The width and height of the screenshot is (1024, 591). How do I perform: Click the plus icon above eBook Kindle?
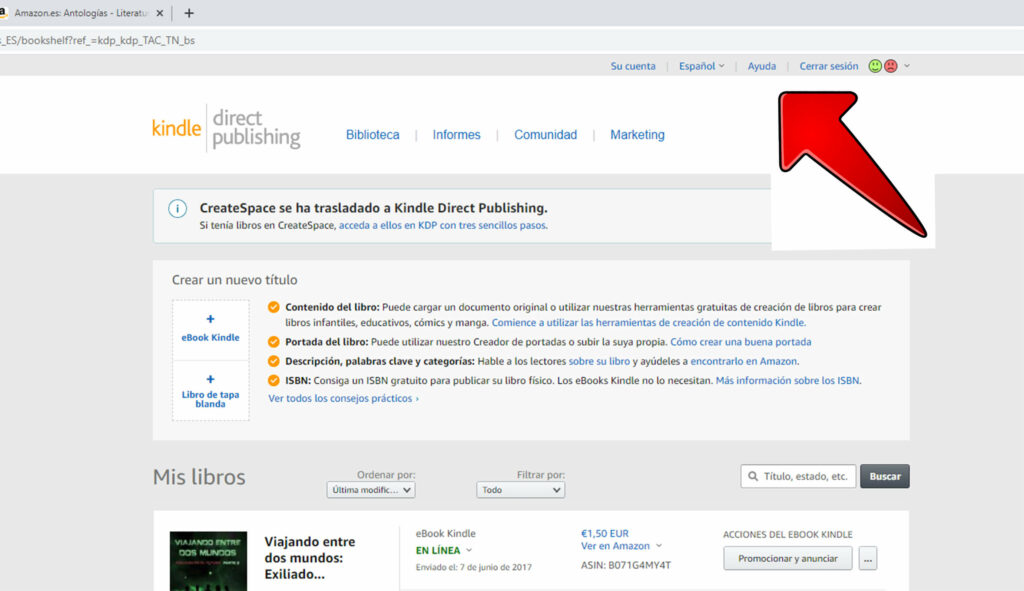coord(210,319)
